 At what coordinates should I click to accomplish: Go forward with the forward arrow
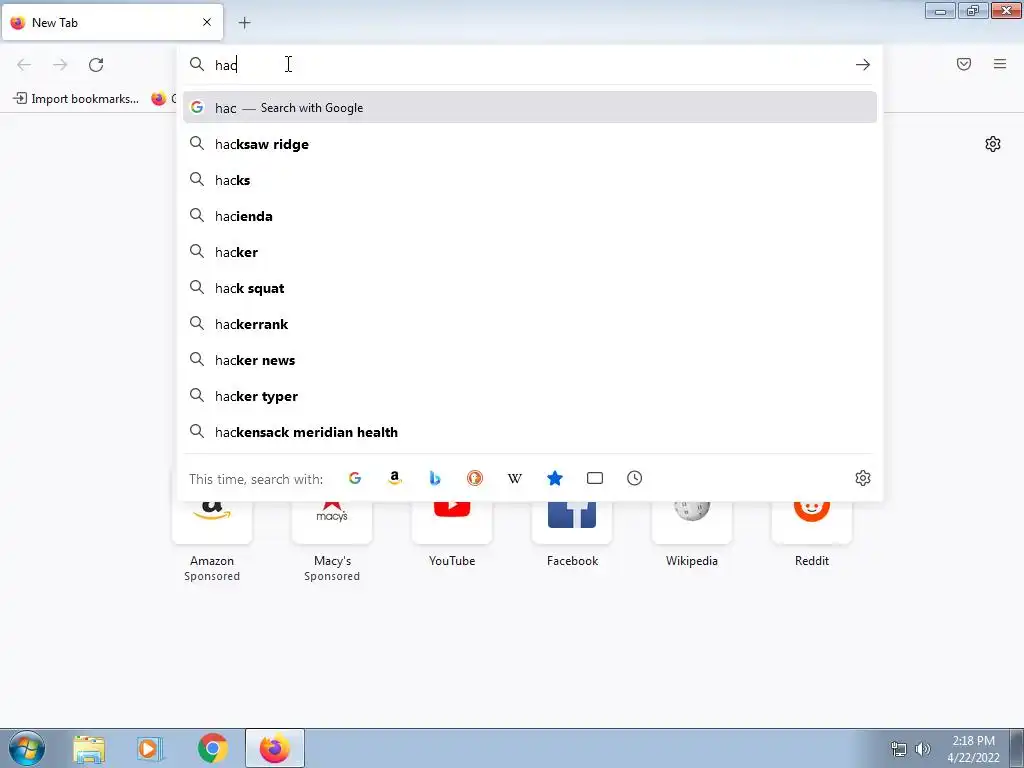tap(60, 65)
